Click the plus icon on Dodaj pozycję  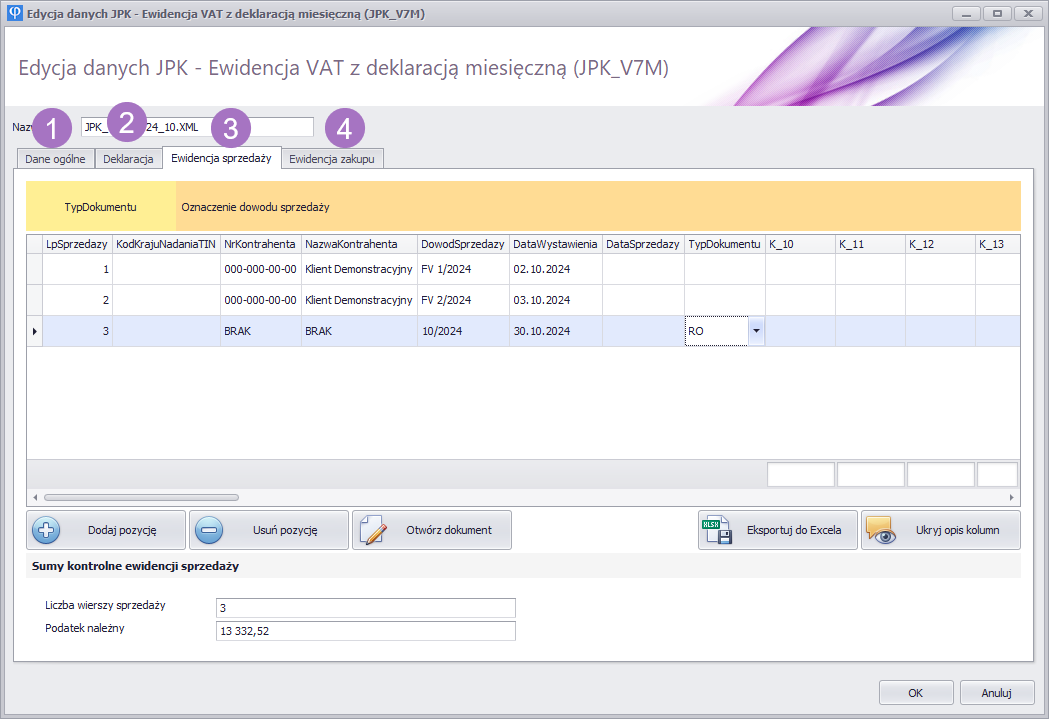coord(47,530)
